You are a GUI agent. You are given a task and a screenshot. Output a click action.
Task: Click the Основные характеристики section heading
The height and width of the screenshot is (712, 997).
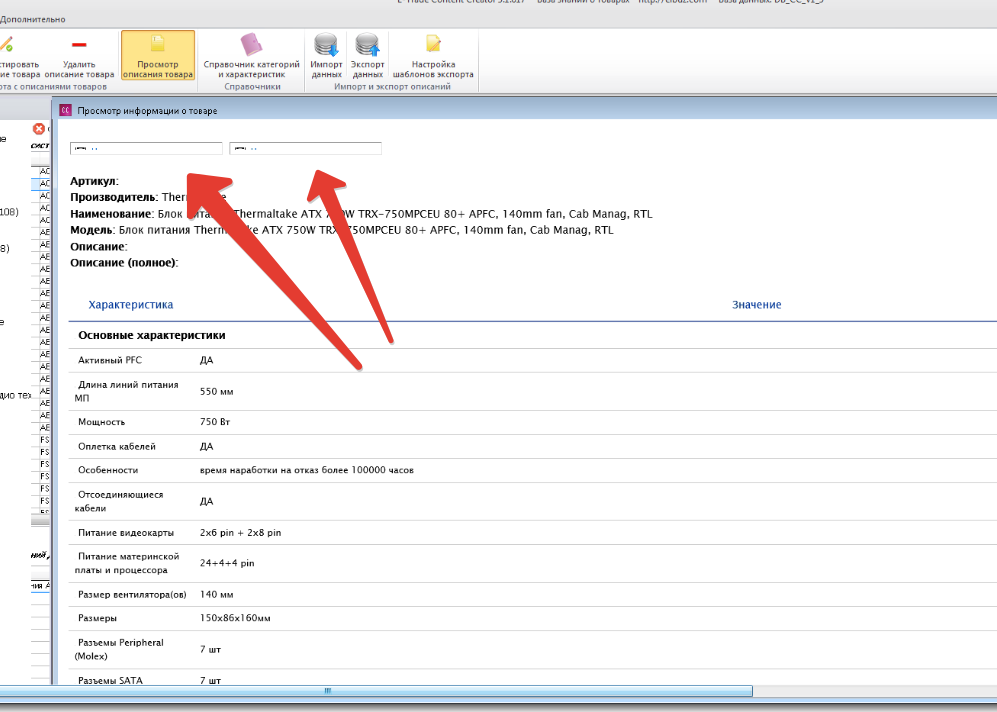pos(151,335)
